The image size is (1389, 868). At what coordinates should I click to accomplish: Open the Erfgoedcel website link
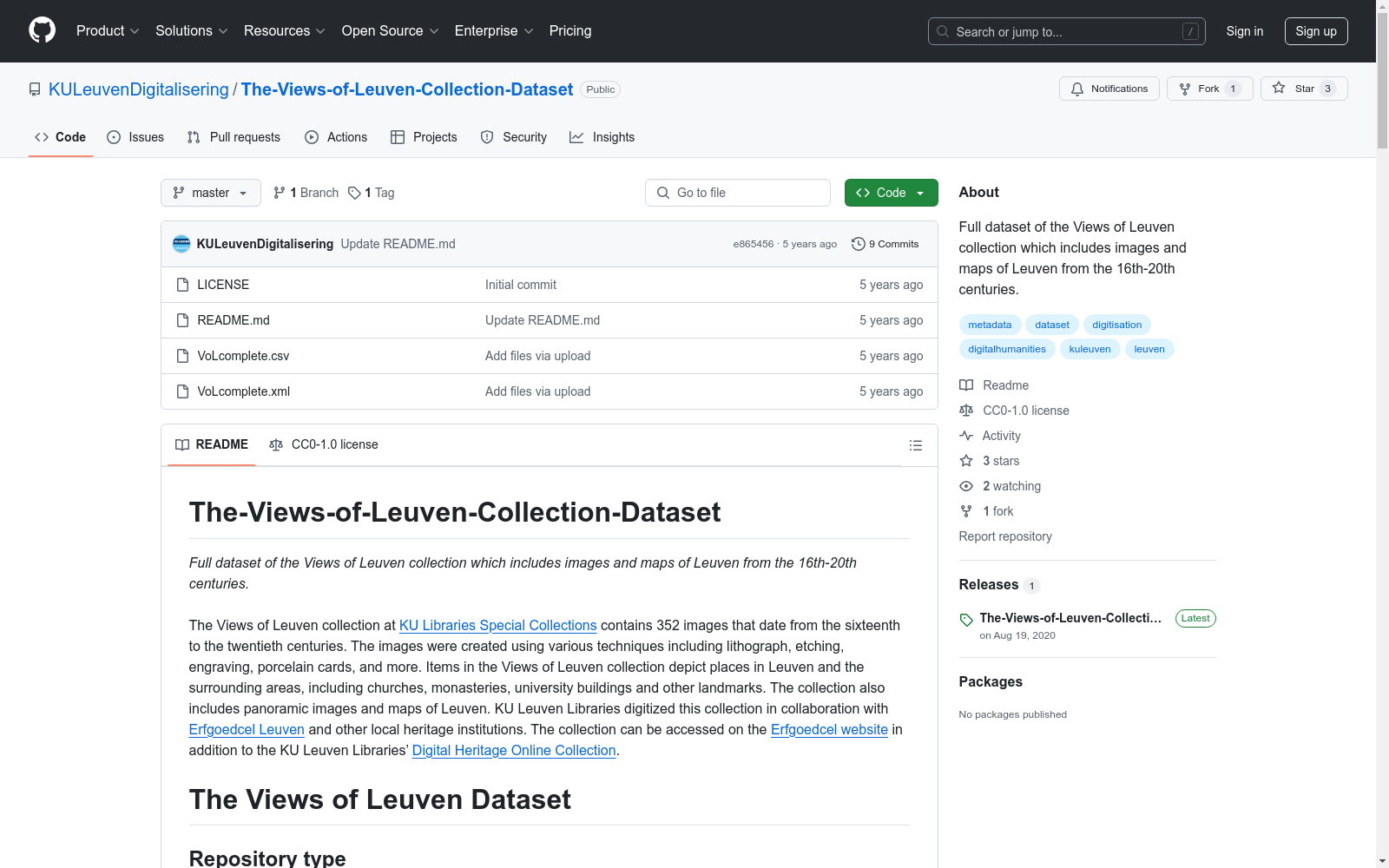tap(829, 729)
